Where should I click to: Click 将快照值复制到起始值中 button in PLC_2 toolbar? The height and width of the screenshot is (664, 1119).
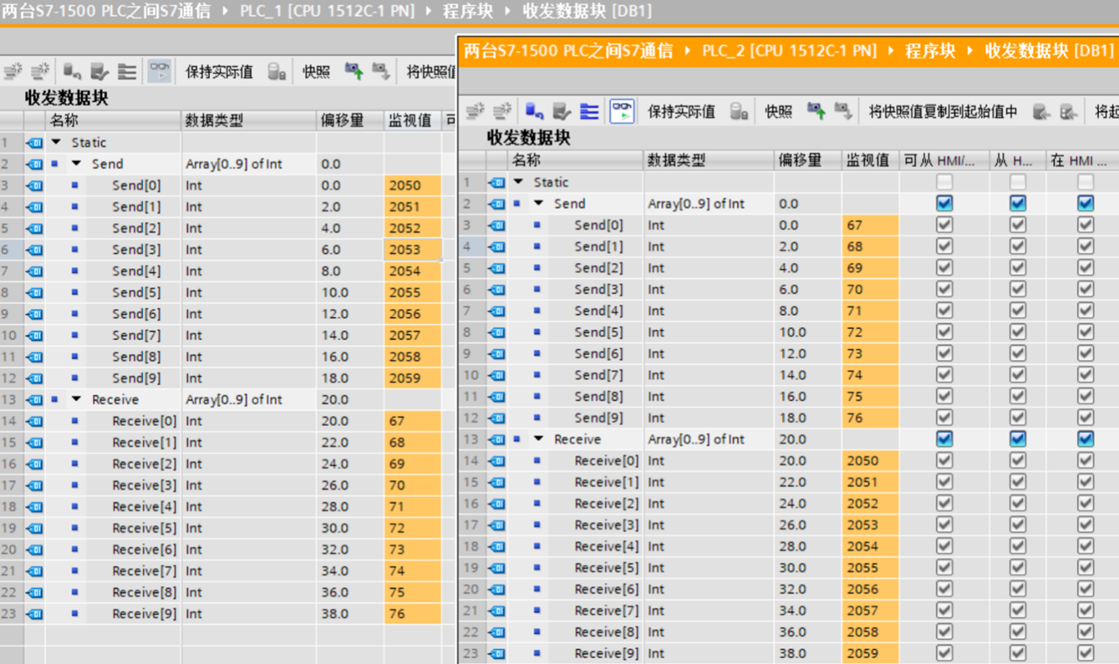pos(942,111)
